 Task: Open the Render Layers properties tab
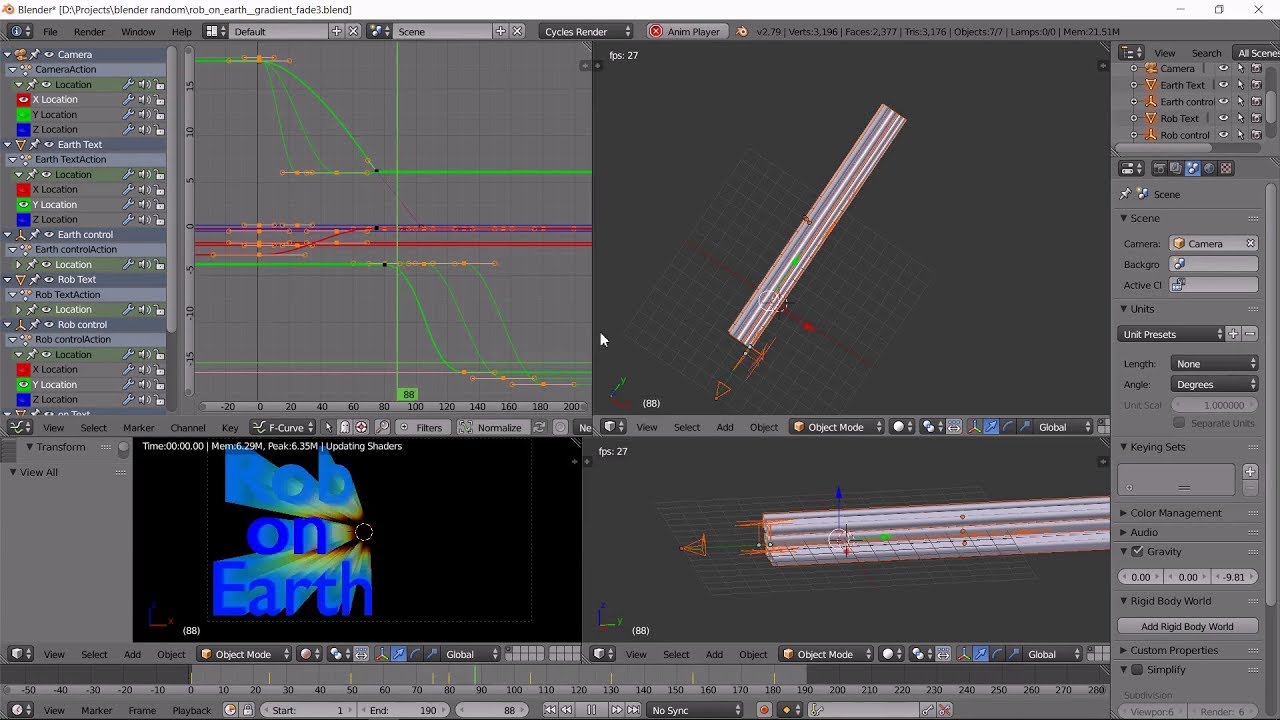click(1176, 169)
